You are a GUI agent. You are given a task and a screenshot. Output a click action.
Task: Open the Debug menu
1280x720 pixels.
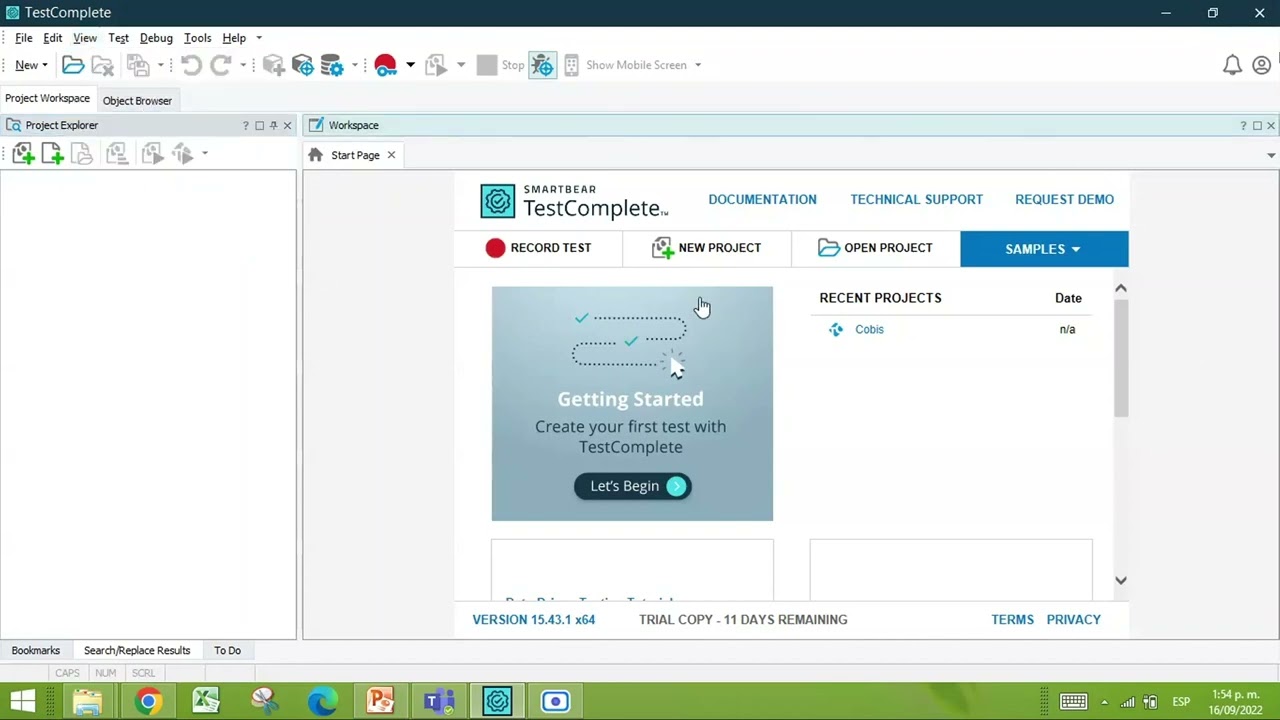point(156,38)
